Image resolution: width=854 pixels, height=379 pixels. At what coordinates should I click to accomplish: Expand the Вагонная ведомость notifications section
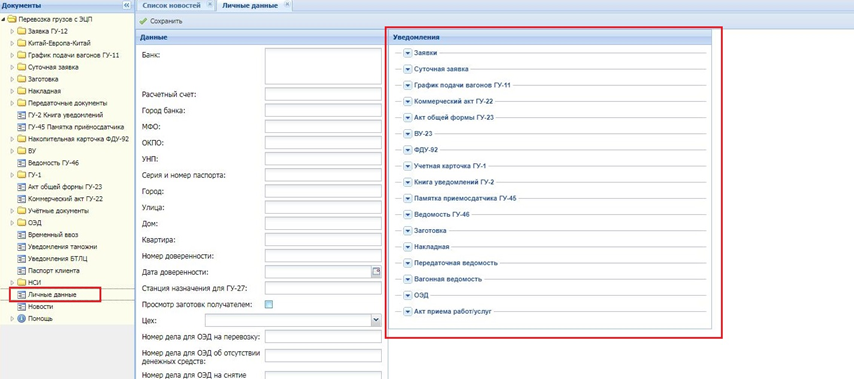pyautogui.click(x=407, y=279)
